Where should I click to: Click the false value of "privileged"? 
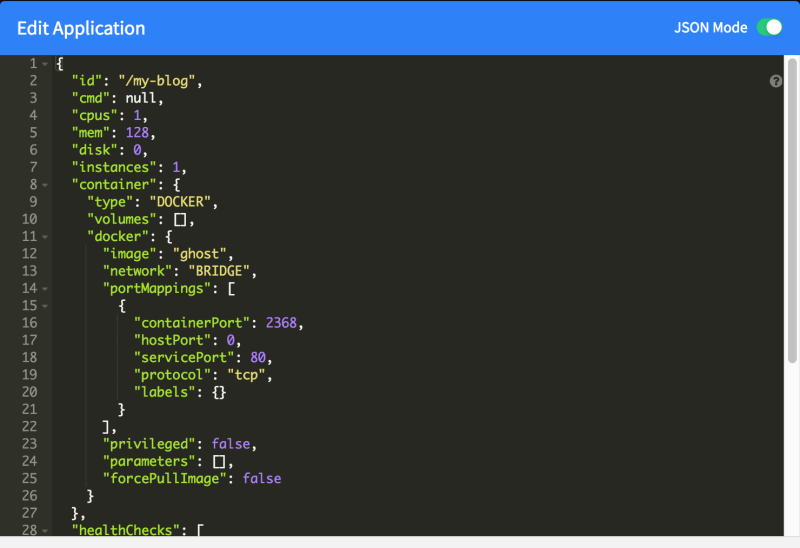point(231,444)
